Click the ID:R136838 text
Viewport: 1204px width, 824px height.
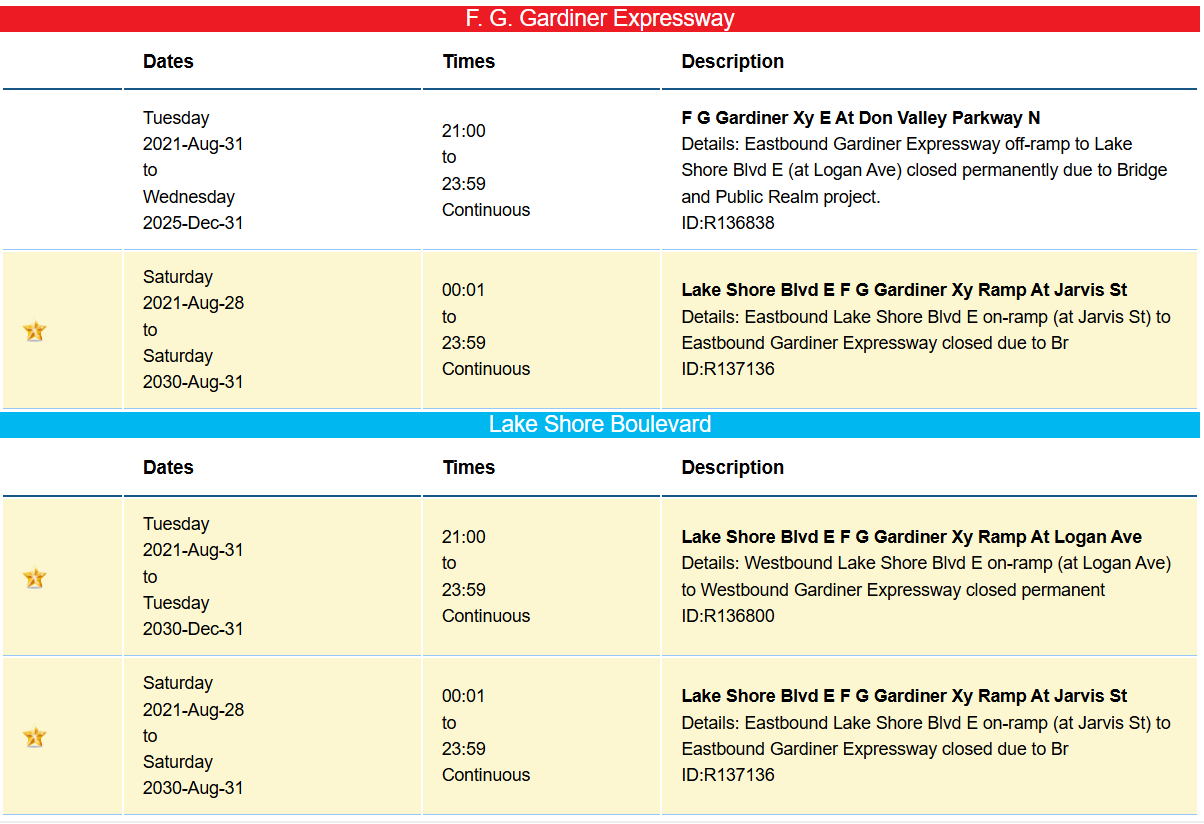pos(727,223)
